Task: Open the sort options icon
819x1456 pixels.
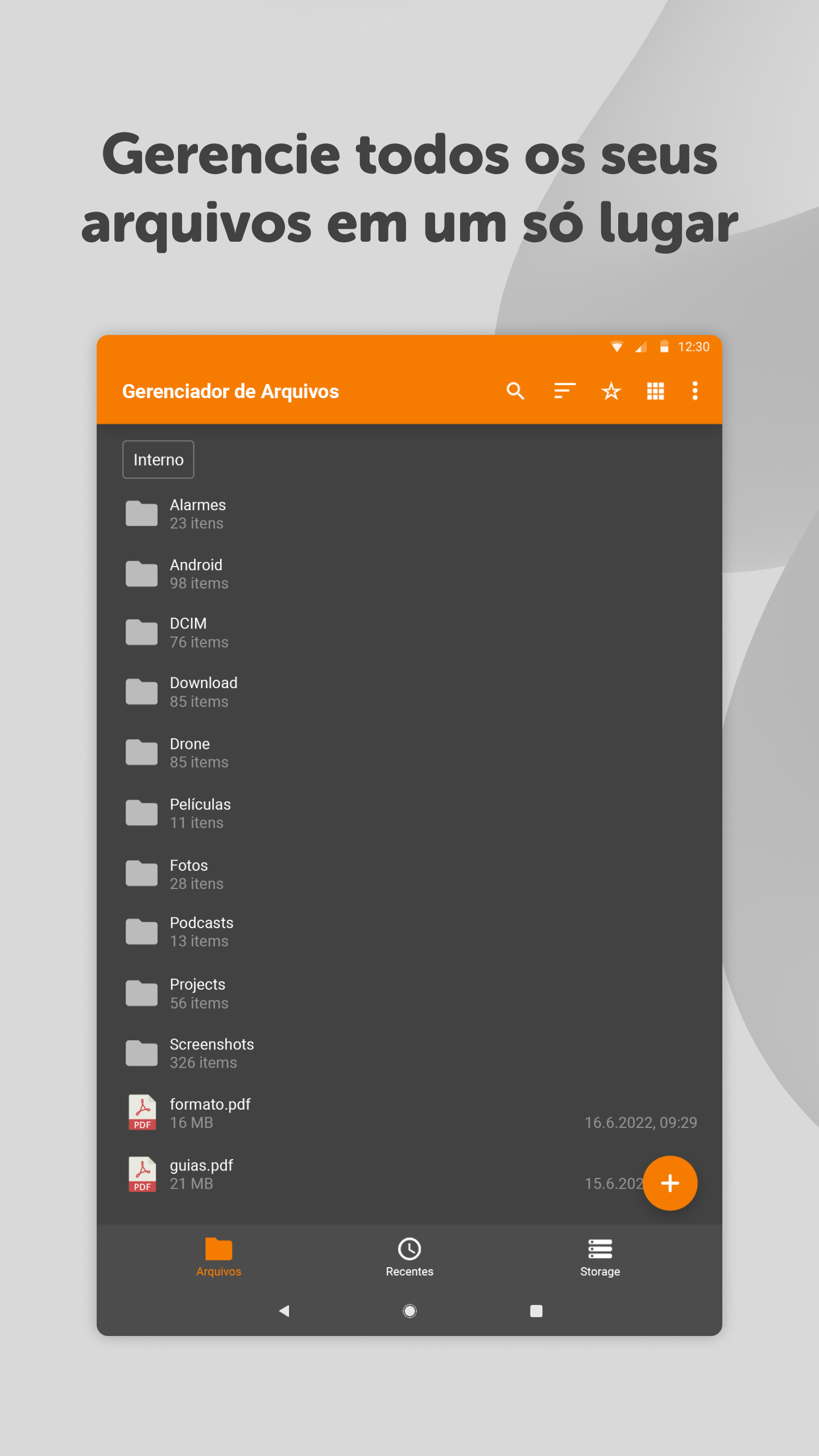Action: click(x=565, y=391)
